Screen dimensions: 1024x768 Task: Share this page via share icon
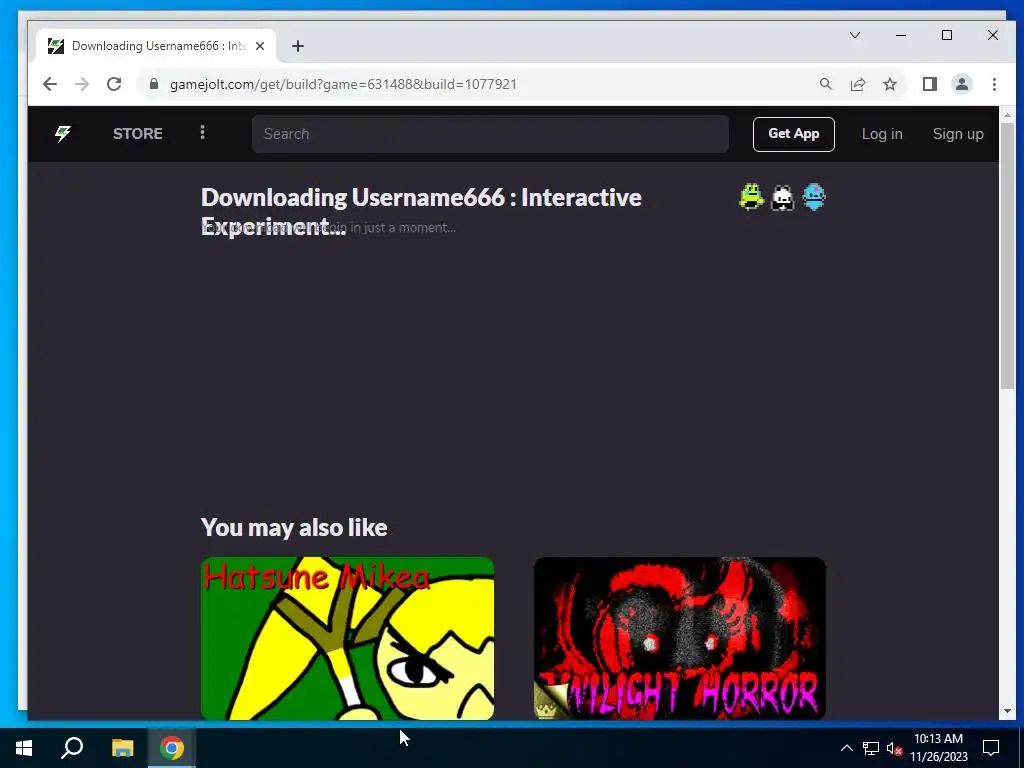857,84
